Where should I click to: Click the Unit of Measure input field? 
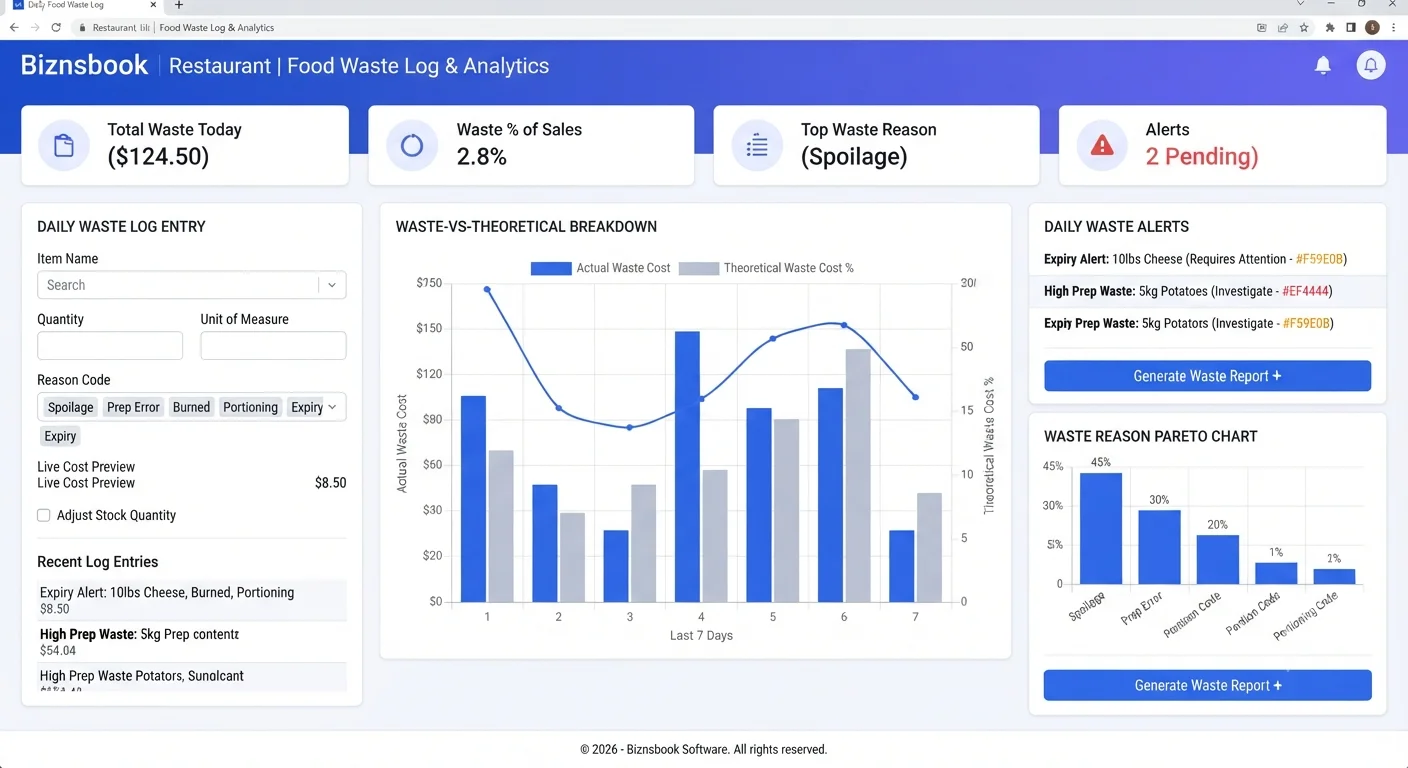click(273, 346)
